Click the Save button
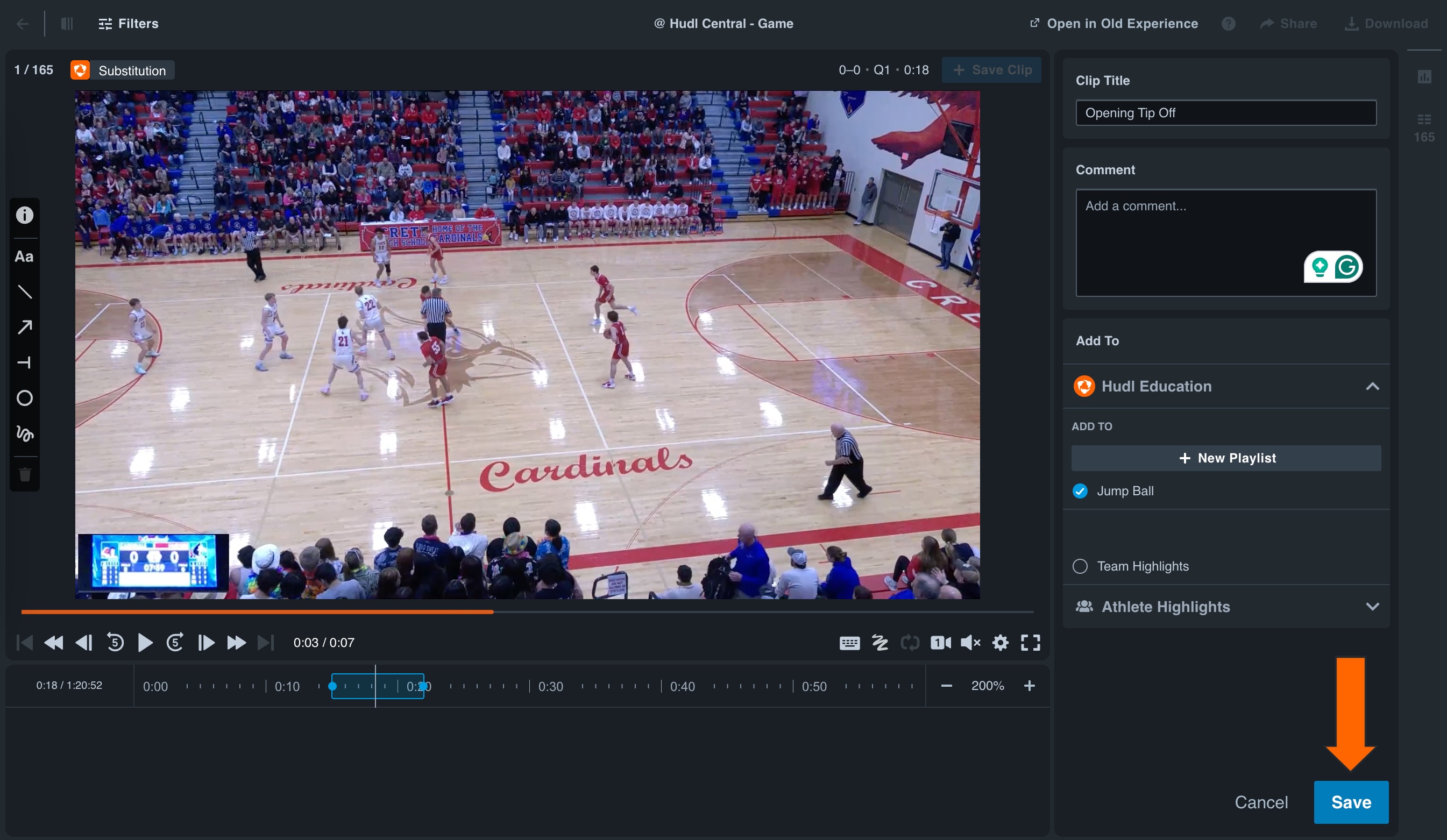The image size is (1447, 840). tap(1351, 802)
